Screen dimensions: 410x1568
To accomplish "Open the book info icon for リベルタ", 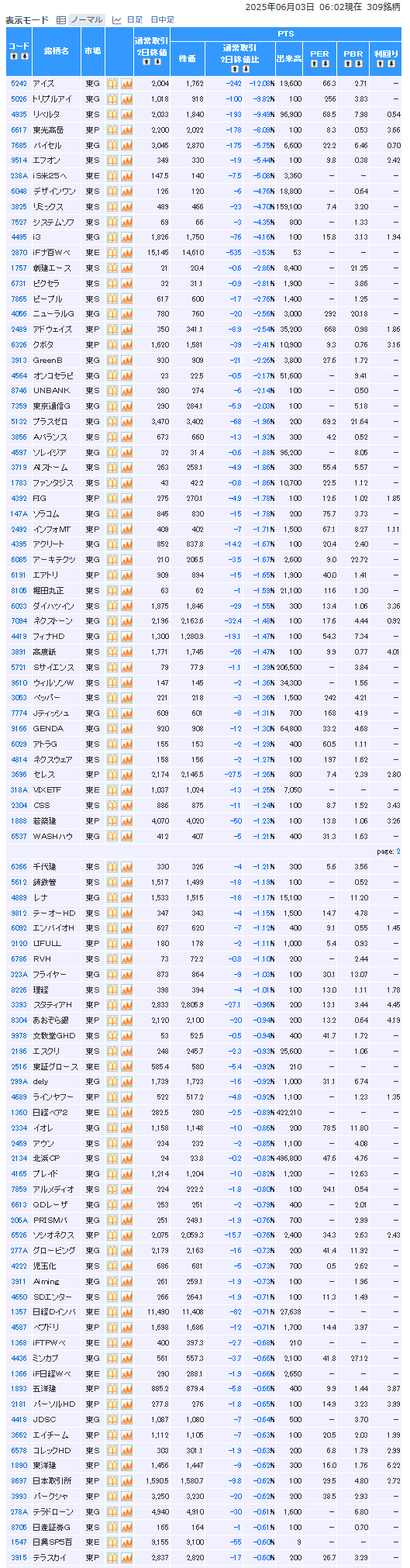I will (x=112, y=114).
